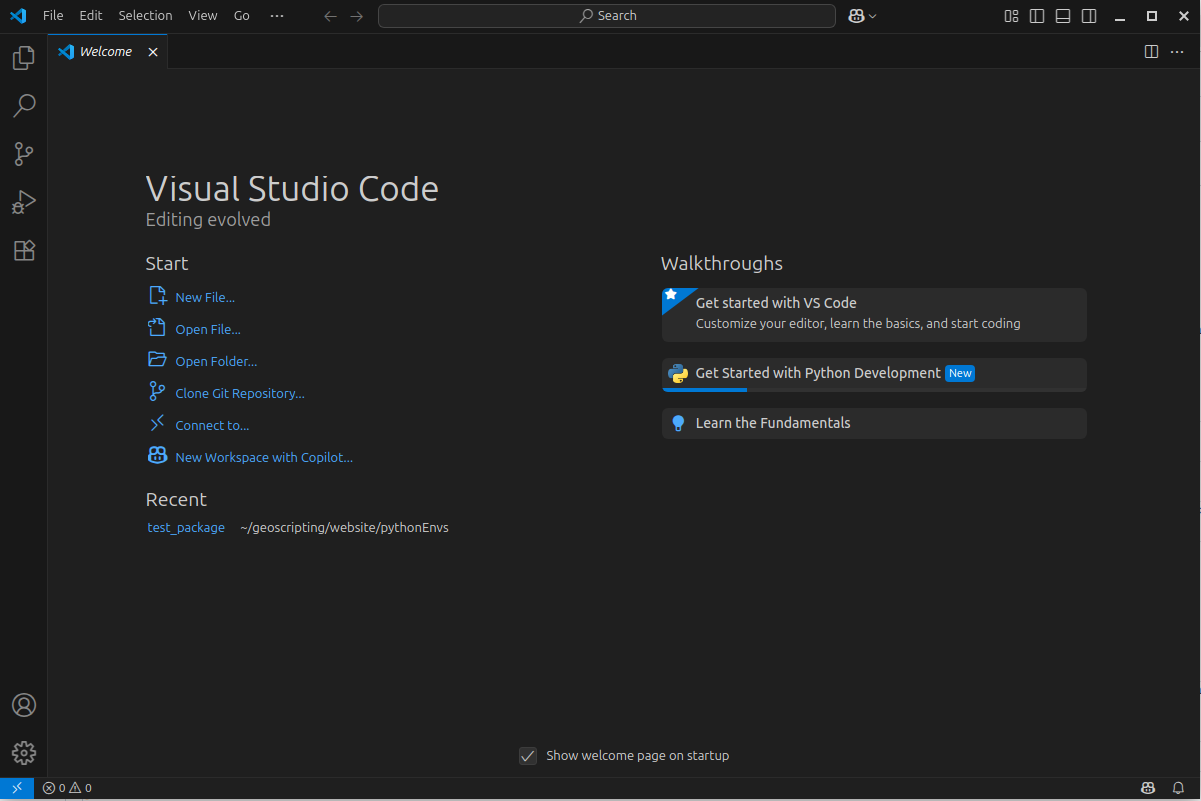Go forward with the right arrow
This screenshot has height=801, width=1201.
(357, 16)
